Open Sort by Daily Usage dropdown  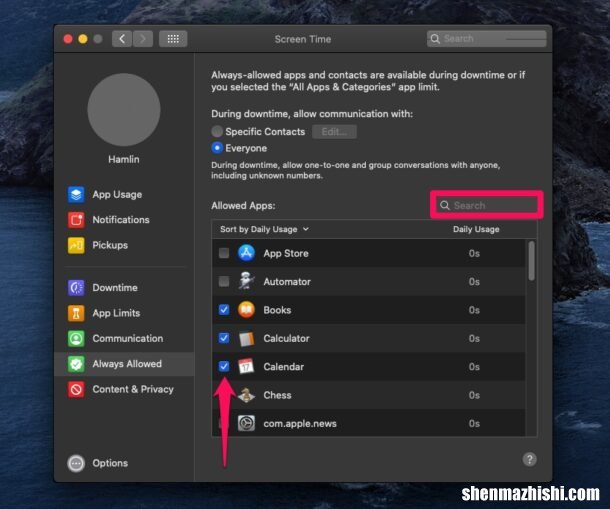(264, 229)
